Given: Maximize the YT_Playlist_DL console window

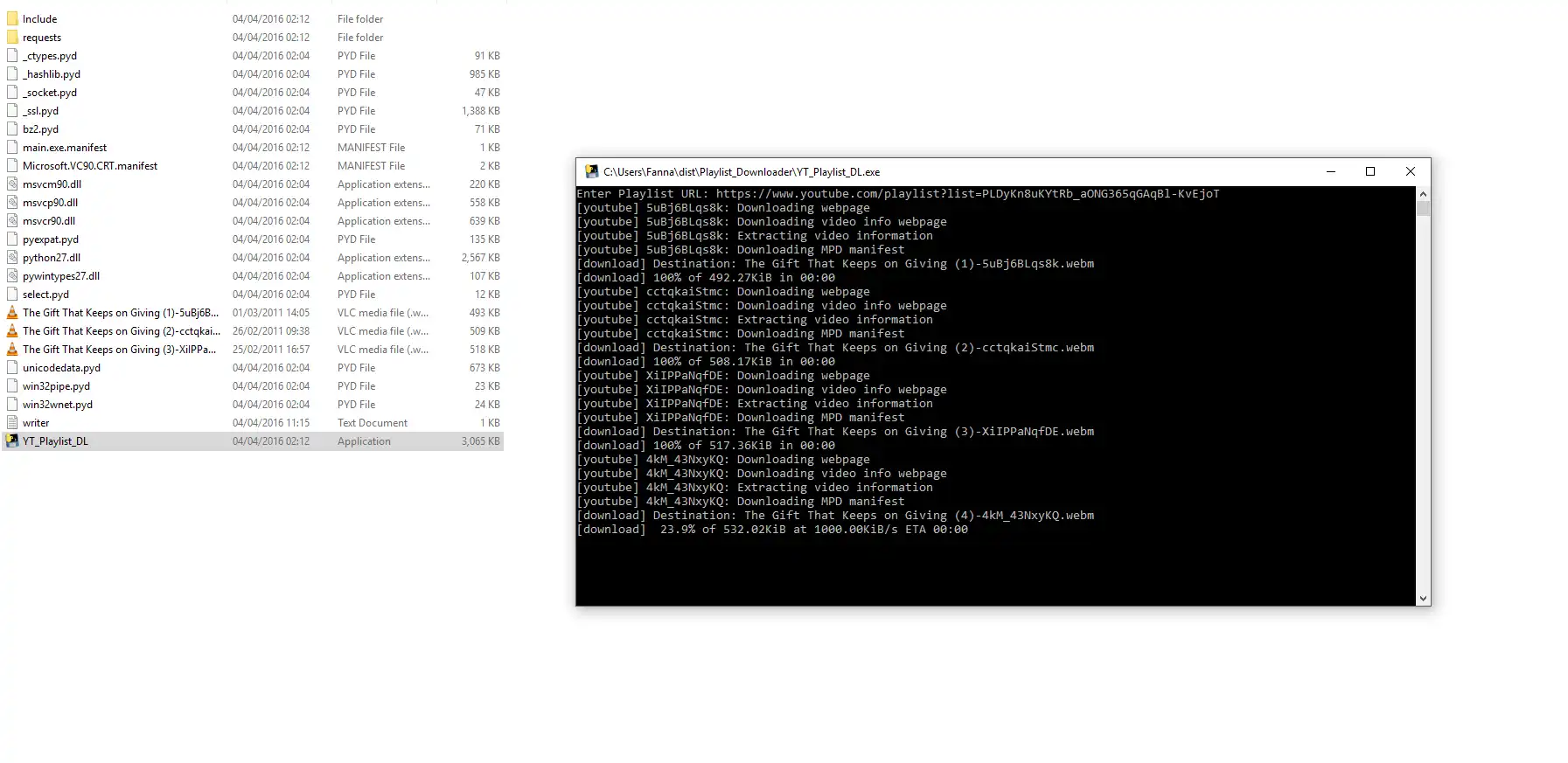Looking at the screenshot, I should coord(1370,171).
